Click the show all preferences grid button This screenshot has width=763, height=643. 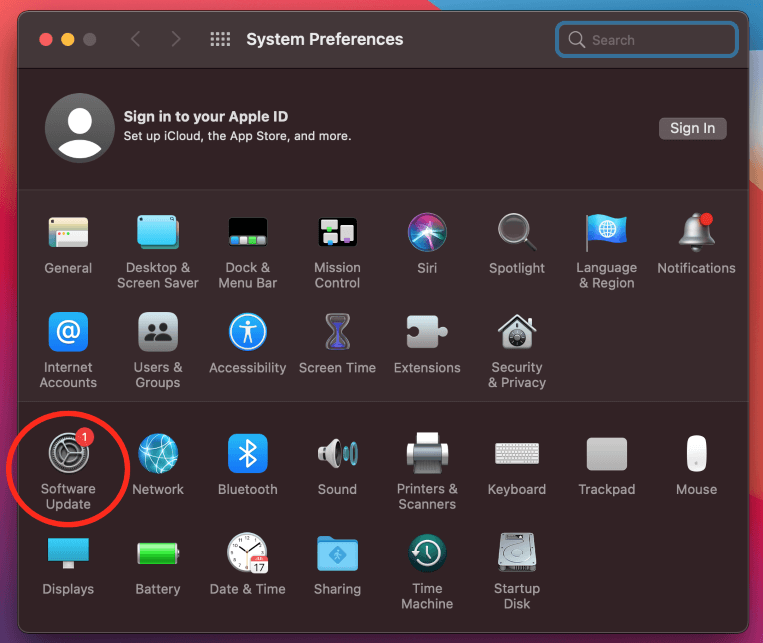[220, 40]
